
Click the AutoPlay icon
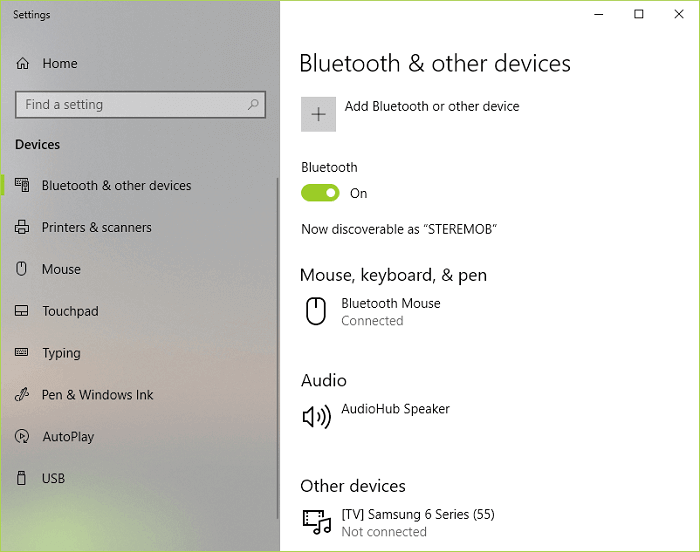click(22, 437)
